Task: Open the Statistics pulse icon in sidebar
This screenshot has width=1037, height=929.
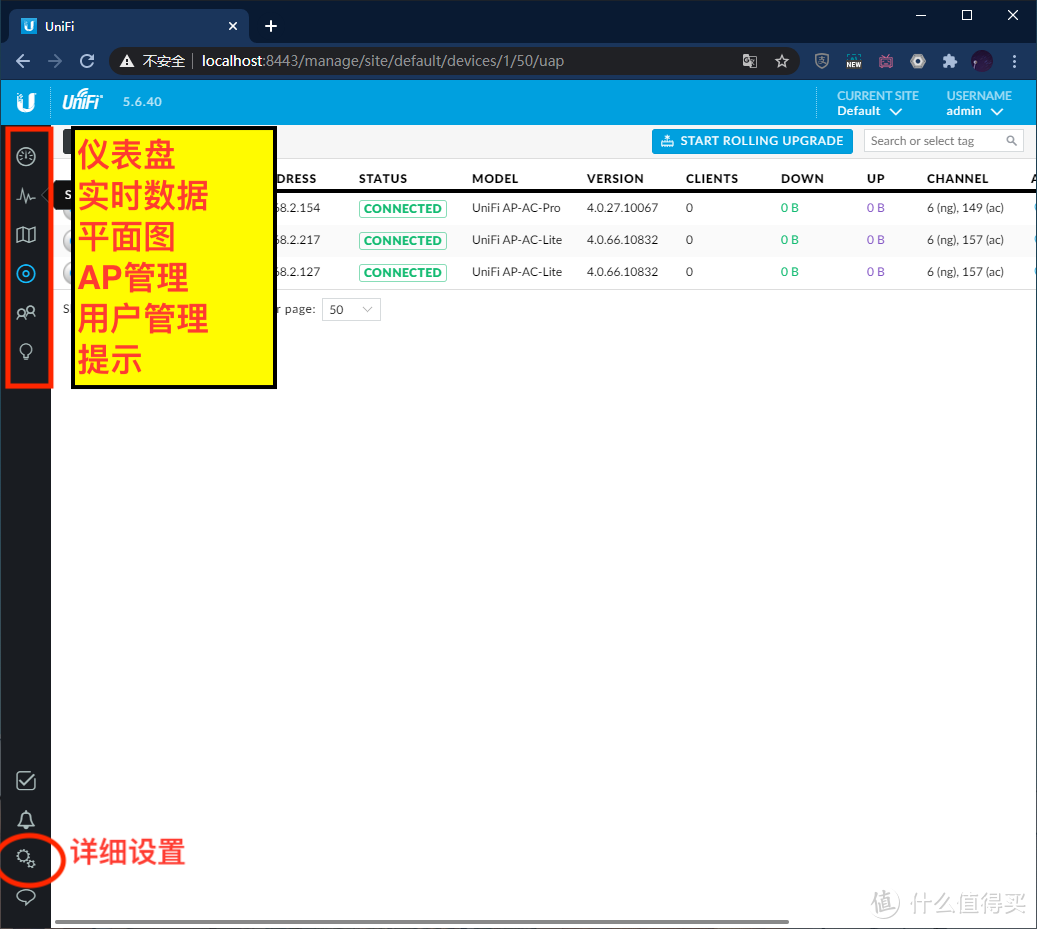Action: point(26,196)
